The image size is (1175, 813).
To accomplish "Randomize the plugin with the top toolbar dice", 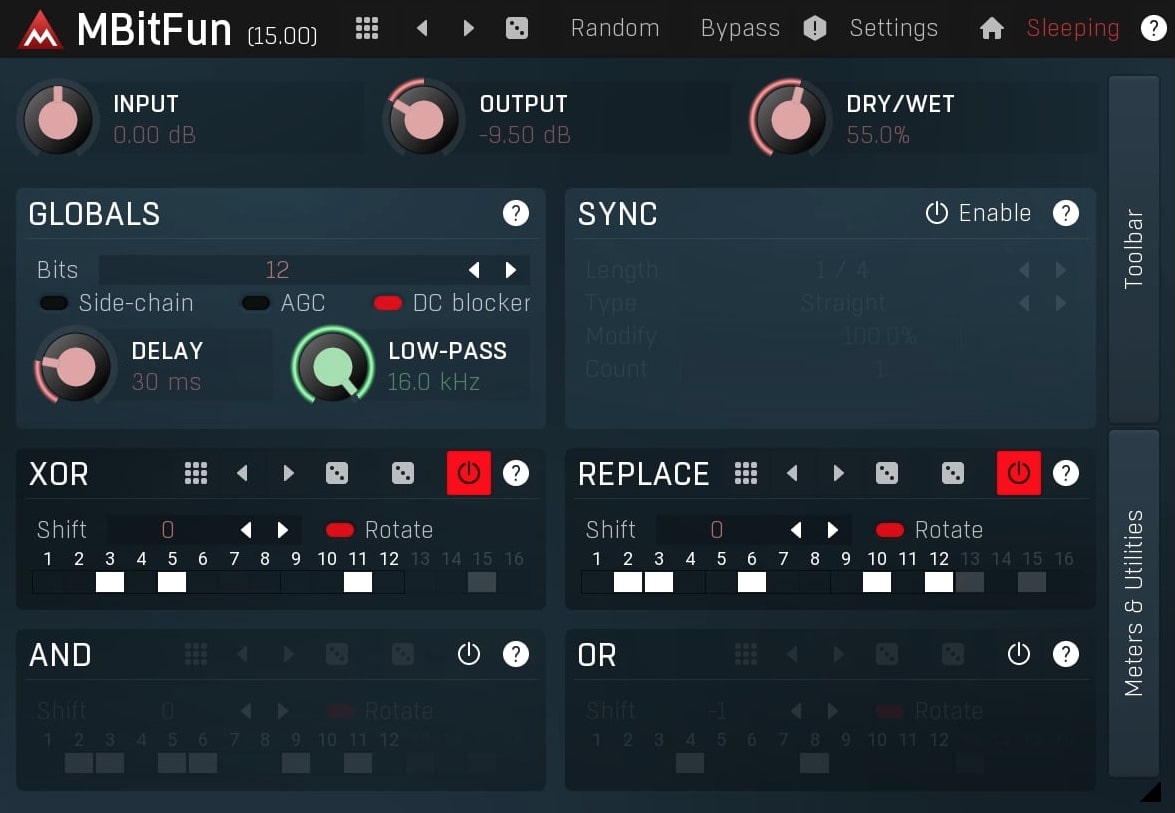I will pyautogui.click(x=517, y=28).
